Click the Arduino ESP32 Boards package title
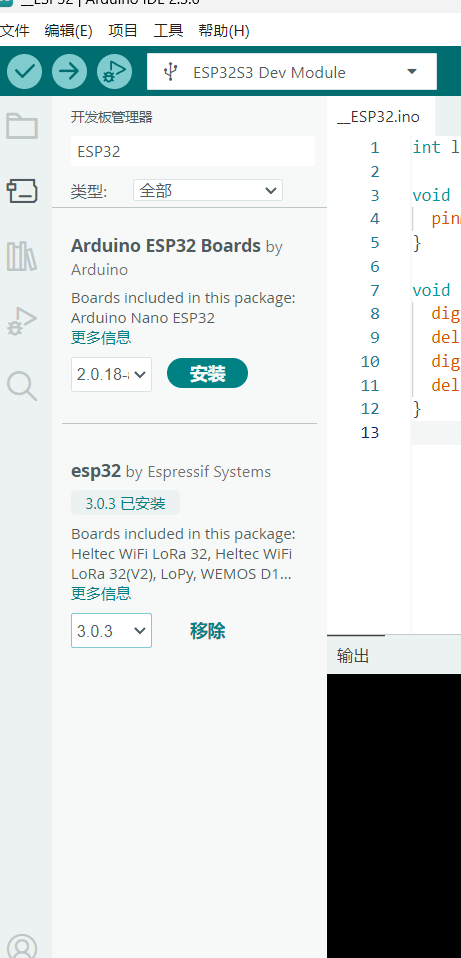This screenshot has width=461, height=958. point(165,246)
